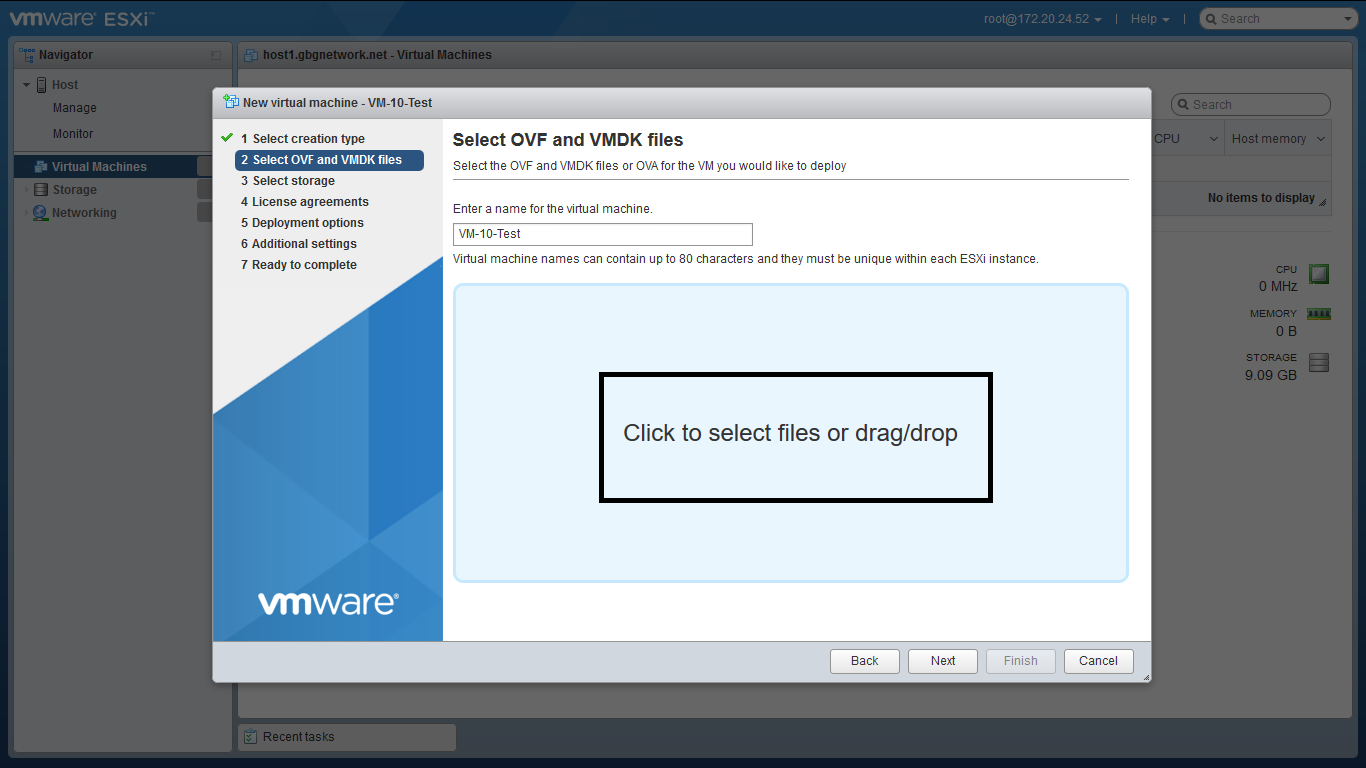Cancel the new virtual machine wizard
1366x768 pixels.
pyautogui.click(x=1098, y=661)
